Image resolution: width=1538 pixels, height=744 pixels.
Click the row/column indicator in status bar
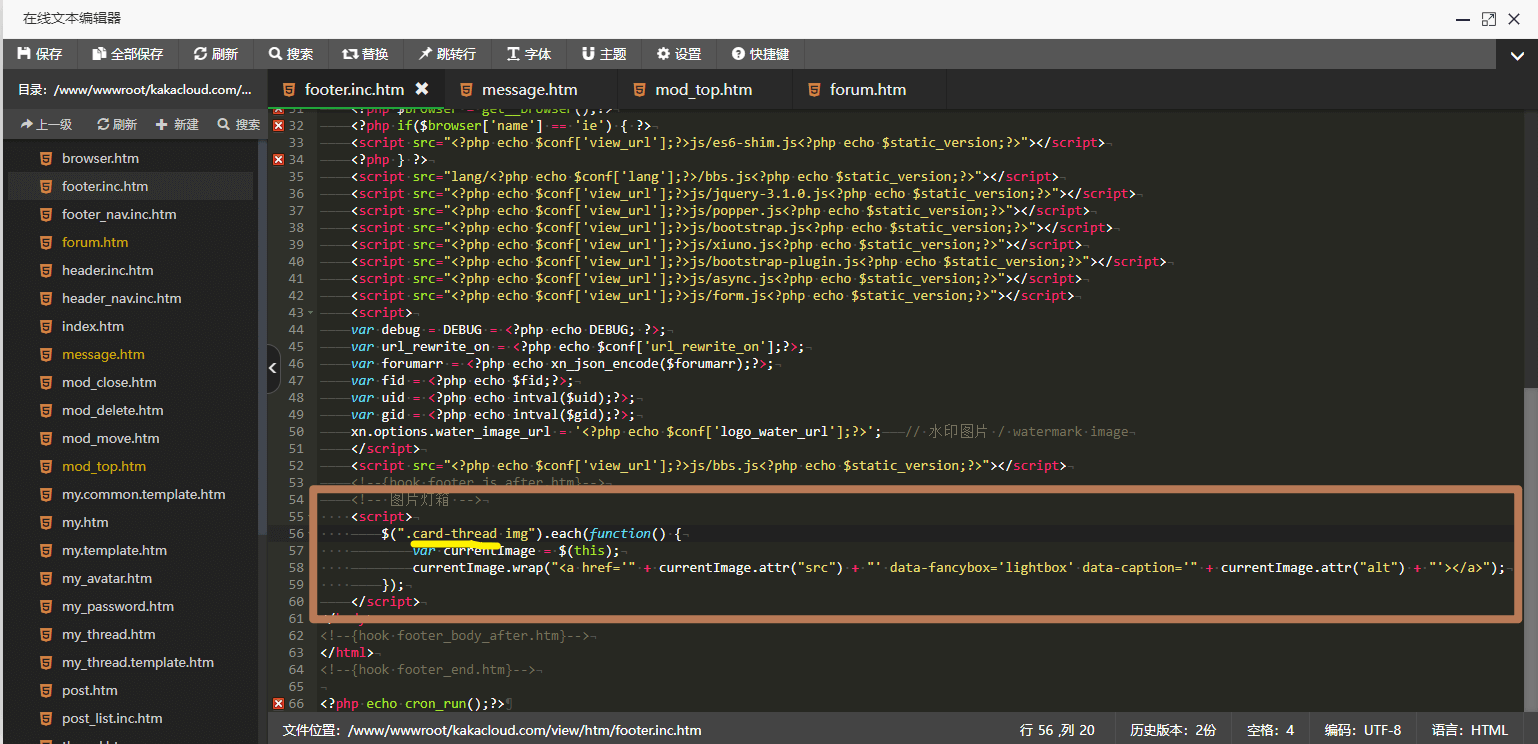[1057, 730]
